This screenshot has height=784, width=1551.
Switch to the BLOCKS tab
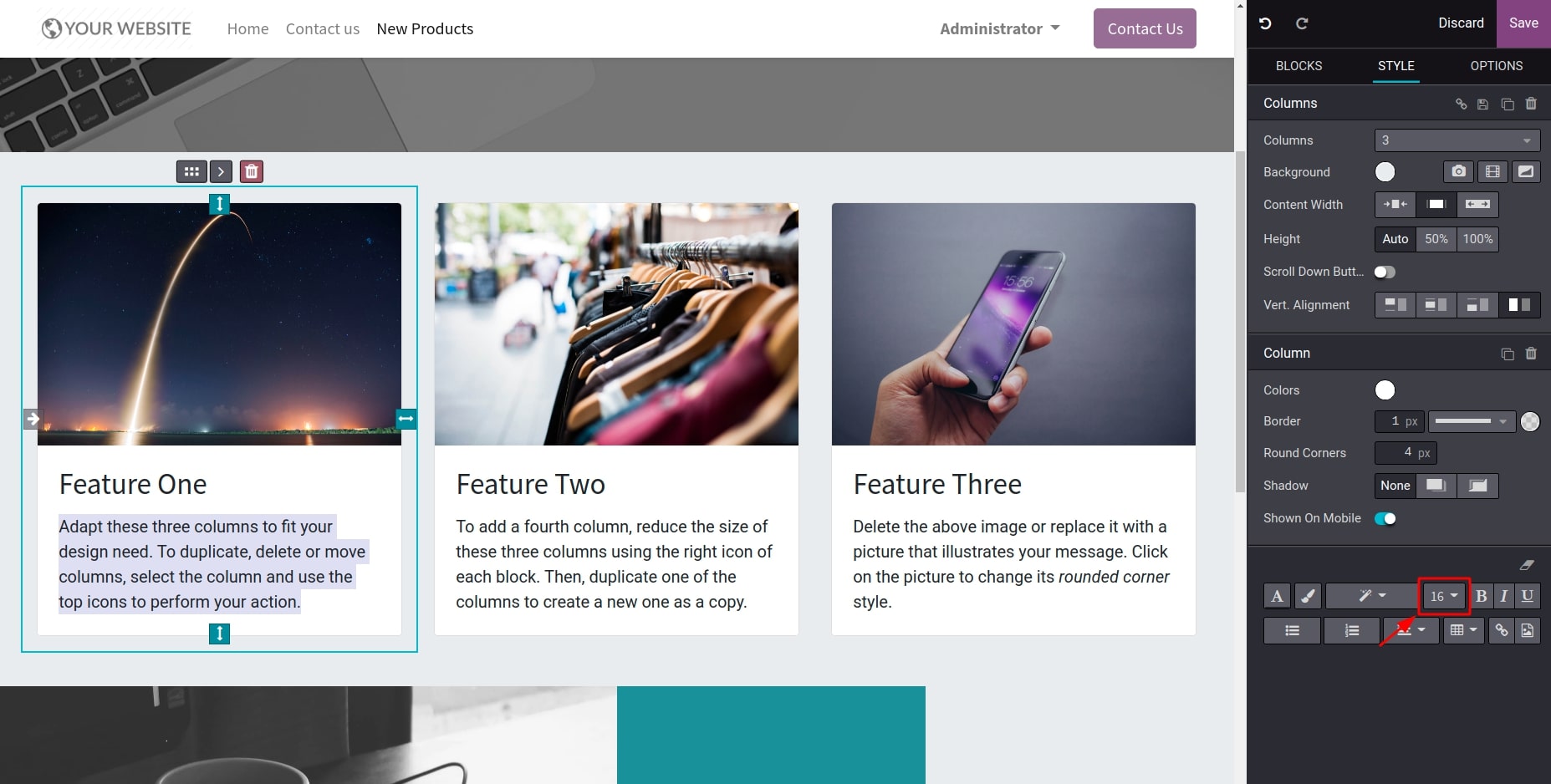pyautogui.click(x=1298, y=65)
